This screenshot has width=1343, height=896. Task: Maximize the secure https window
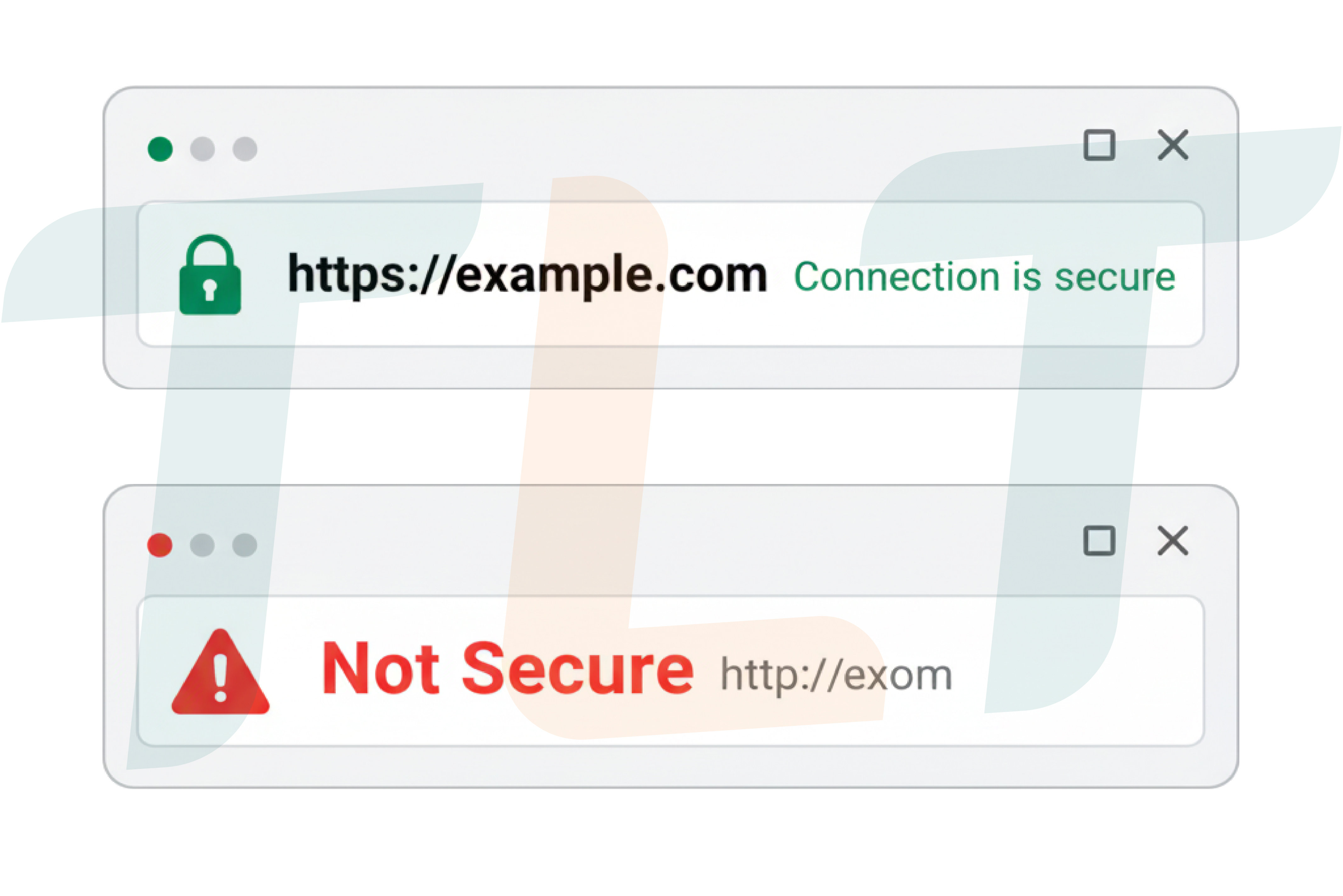click(x=1099, y=145)
